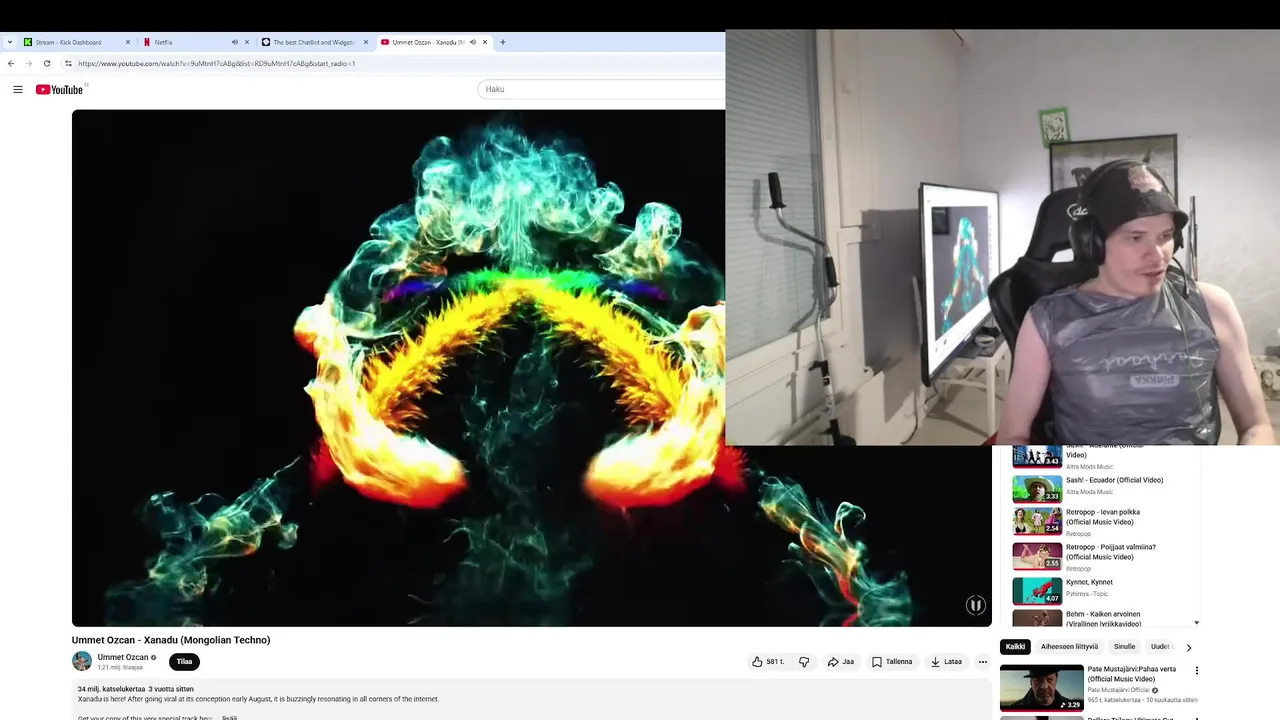The image size is (1280, 720).
Task: Reload the page with the refresh icon
Action: point(47,63)
